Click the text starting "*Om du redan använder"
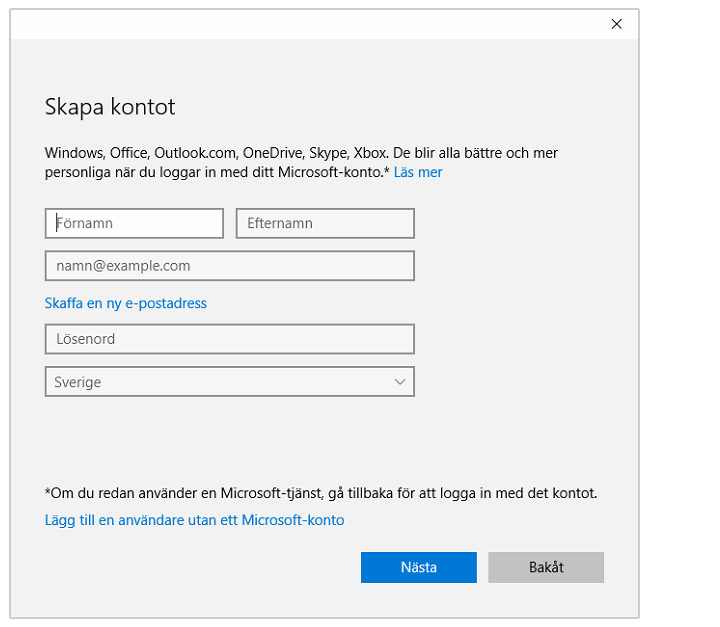 tap(321, 493)
